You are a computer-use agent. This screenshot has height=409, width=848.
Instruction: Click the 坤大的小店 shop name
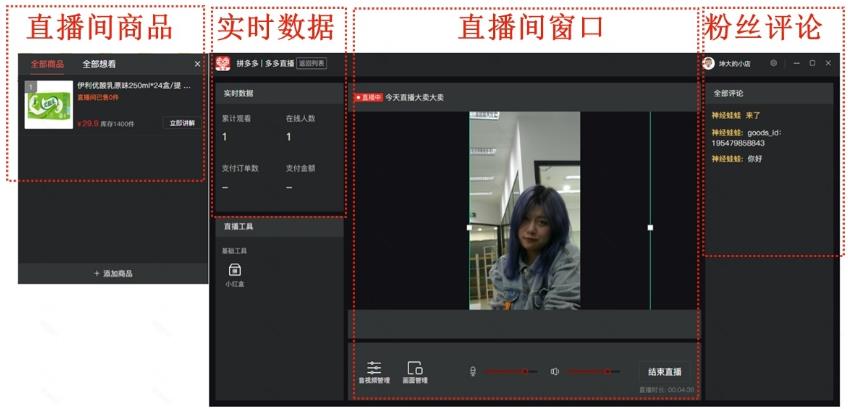coord(734,64)
